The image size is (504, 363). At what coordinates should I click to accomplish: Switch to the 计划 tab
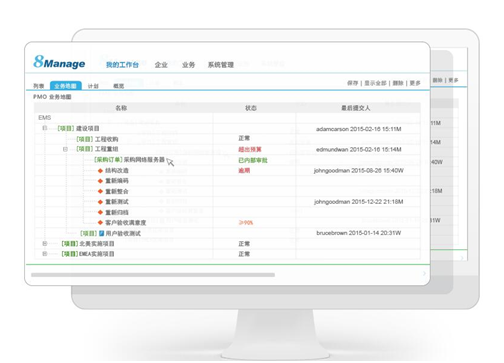click(x=93, y=86)
